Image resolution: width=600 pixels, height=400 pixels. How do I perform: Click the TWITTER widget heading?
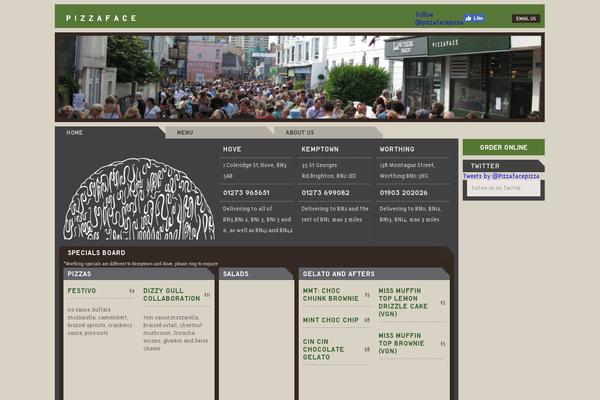pos(485,166)
